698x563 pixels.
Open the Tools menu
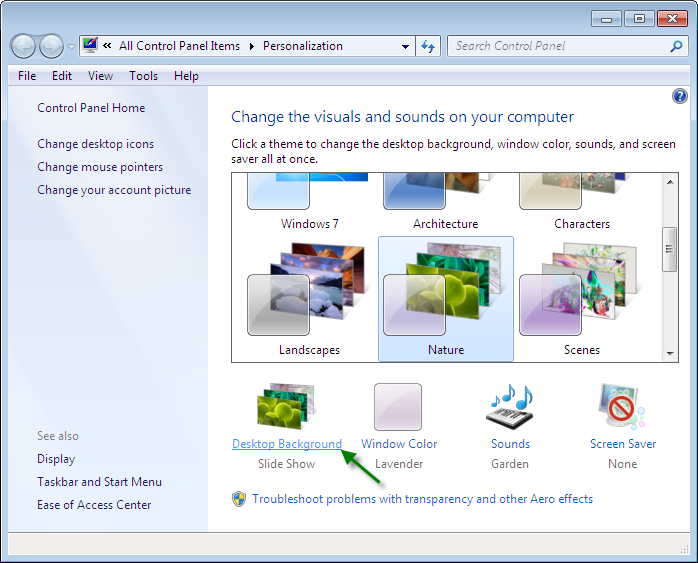click(143, 76)
